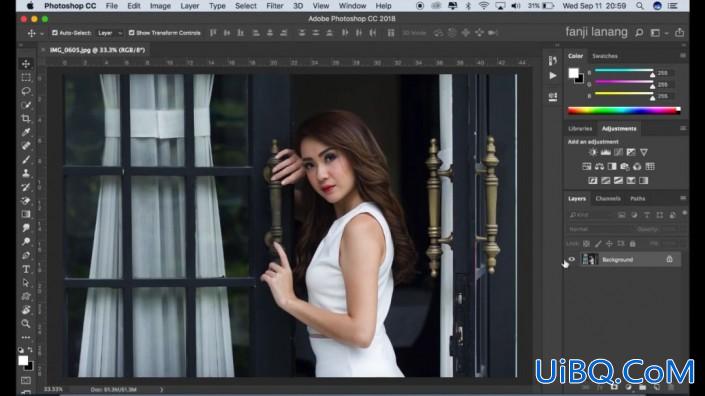705x396 pixels.
Task: Toggle lock all padlock icon
Action: (633, 244)
